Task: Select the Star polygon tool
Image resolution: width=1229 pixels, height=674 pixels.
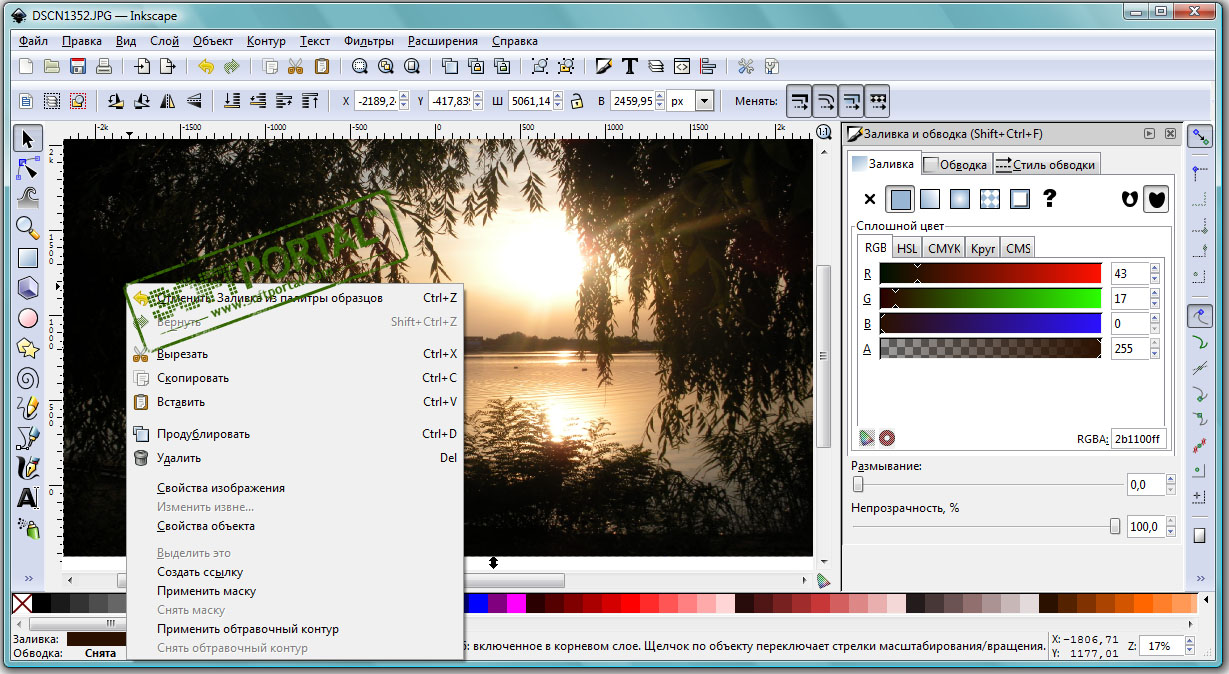Action: [x=28, y=348]
